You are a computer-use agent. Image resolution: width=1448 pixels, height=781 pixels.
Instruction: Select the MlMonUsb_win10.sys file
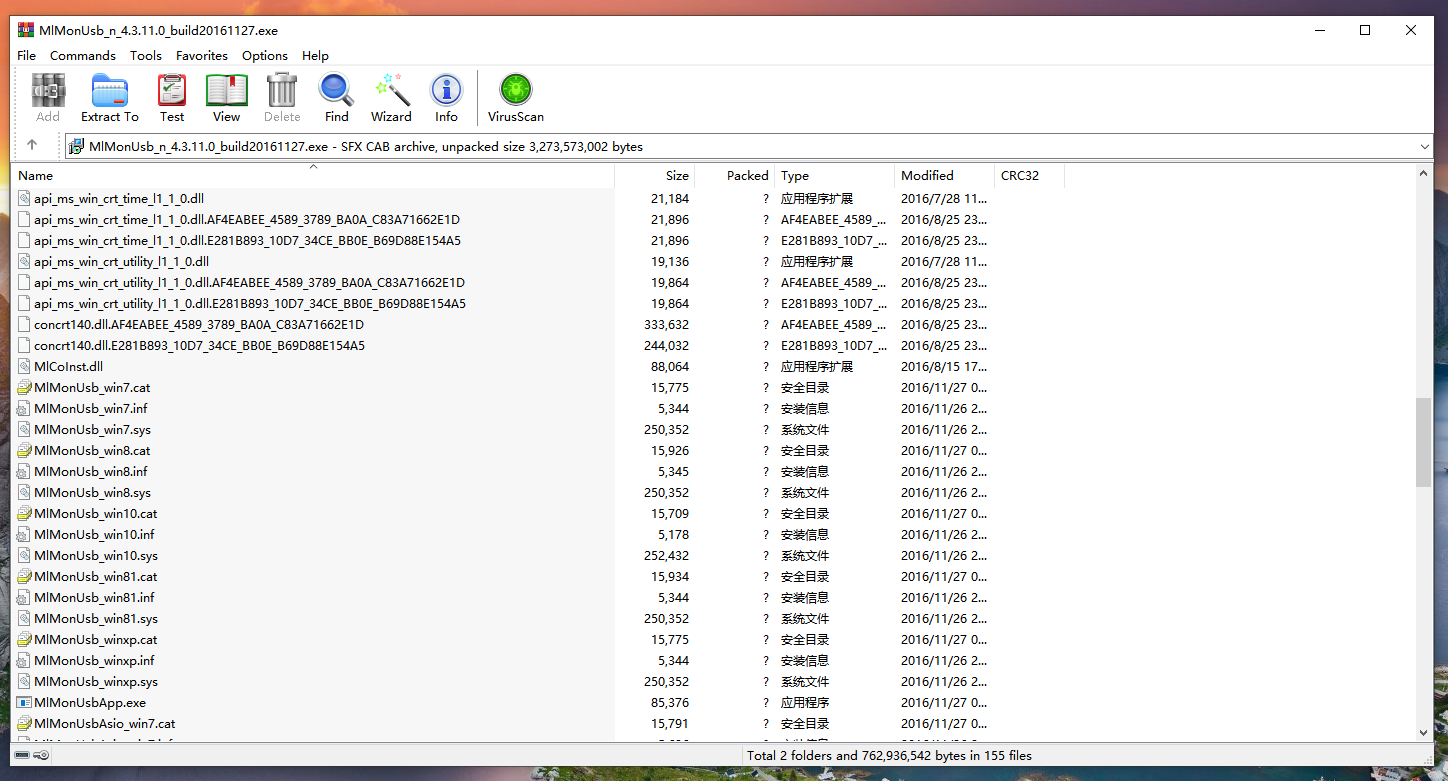click(x=96, y=556)
